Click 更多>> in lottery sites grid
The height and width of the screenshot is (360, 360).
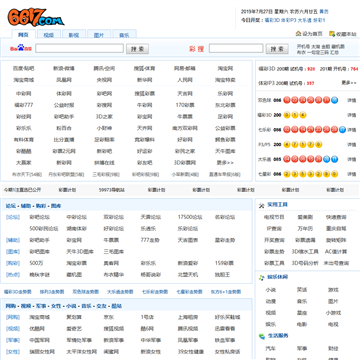click(225, 163)
